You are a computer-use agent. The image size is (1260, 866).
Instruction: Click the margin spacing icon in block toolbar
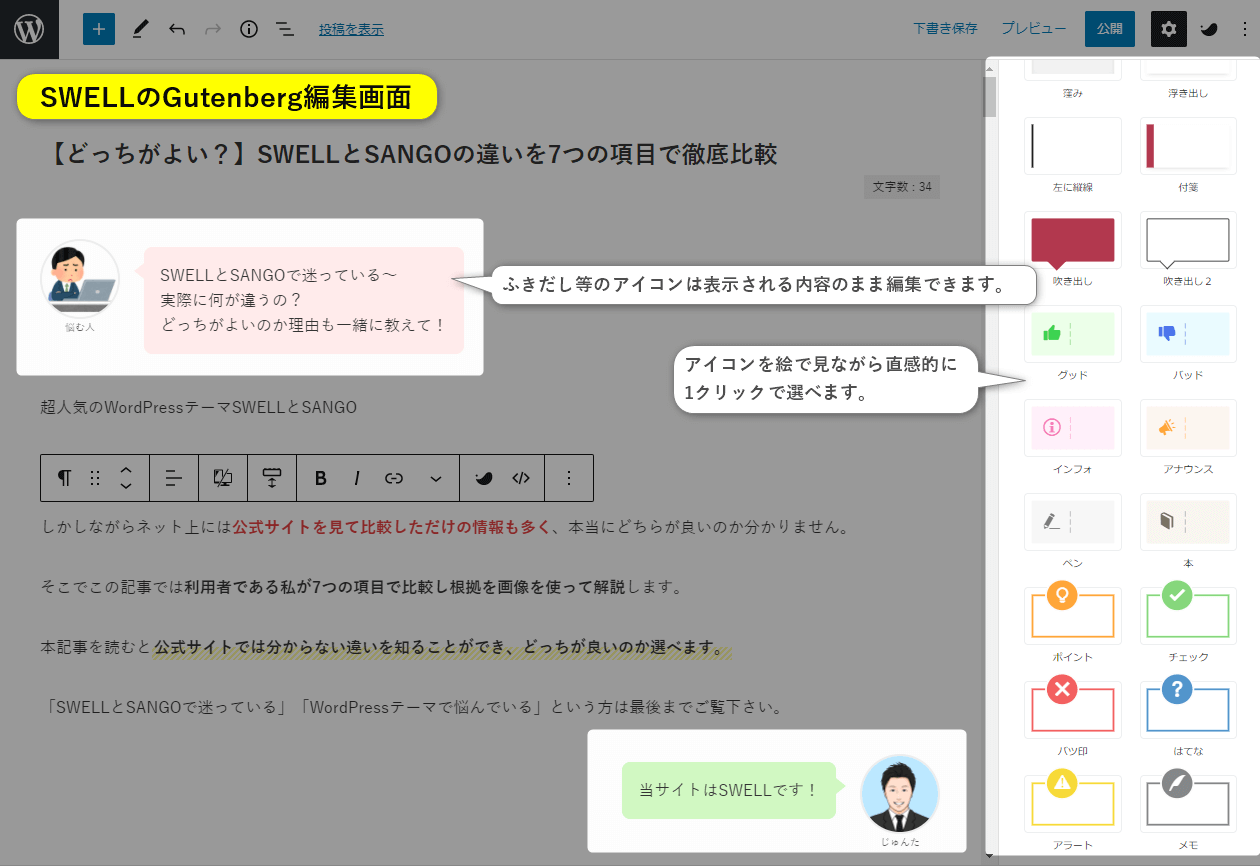pyautogui.click(x=272, y=478)
